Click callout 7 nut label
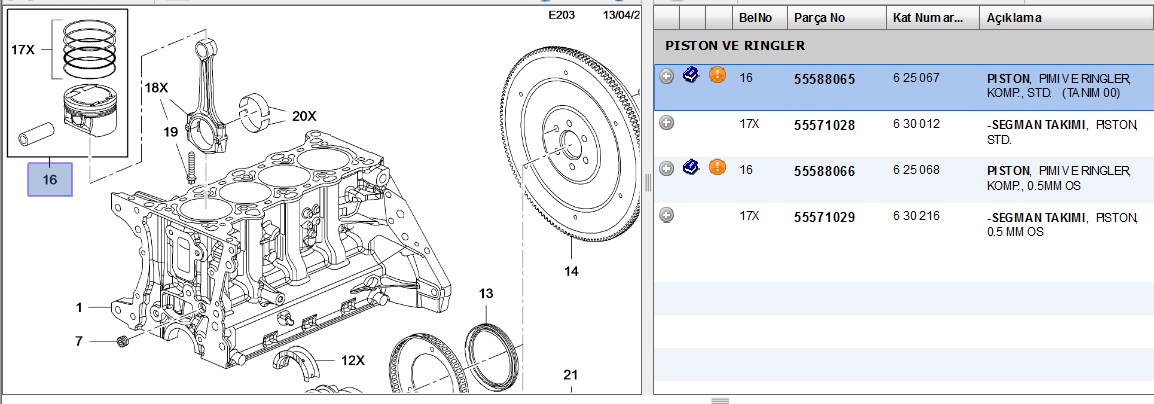The height and width of the screenshot is (404, 1154). pos(79,341)
